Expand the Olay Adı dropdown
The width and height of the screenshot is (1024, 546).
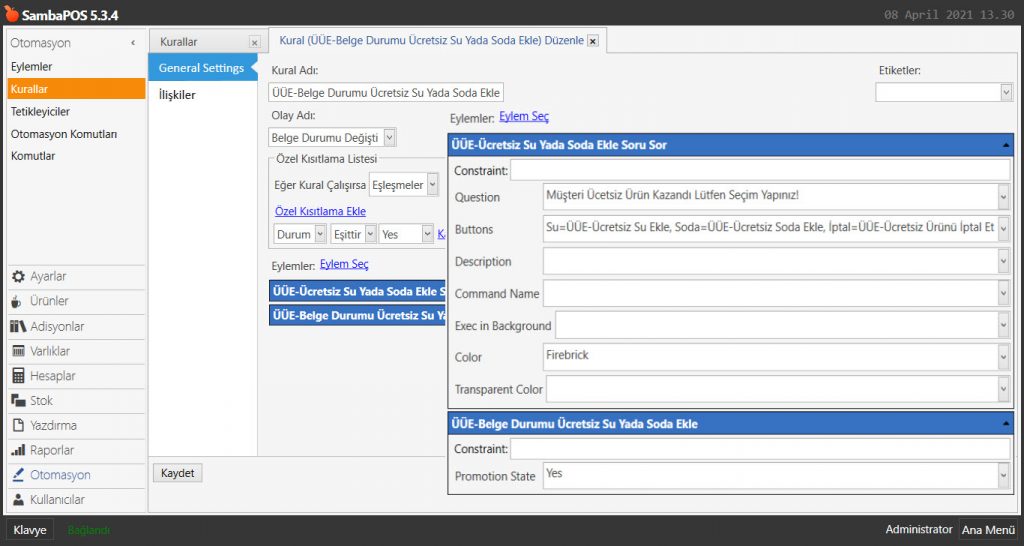coord(389,138)
